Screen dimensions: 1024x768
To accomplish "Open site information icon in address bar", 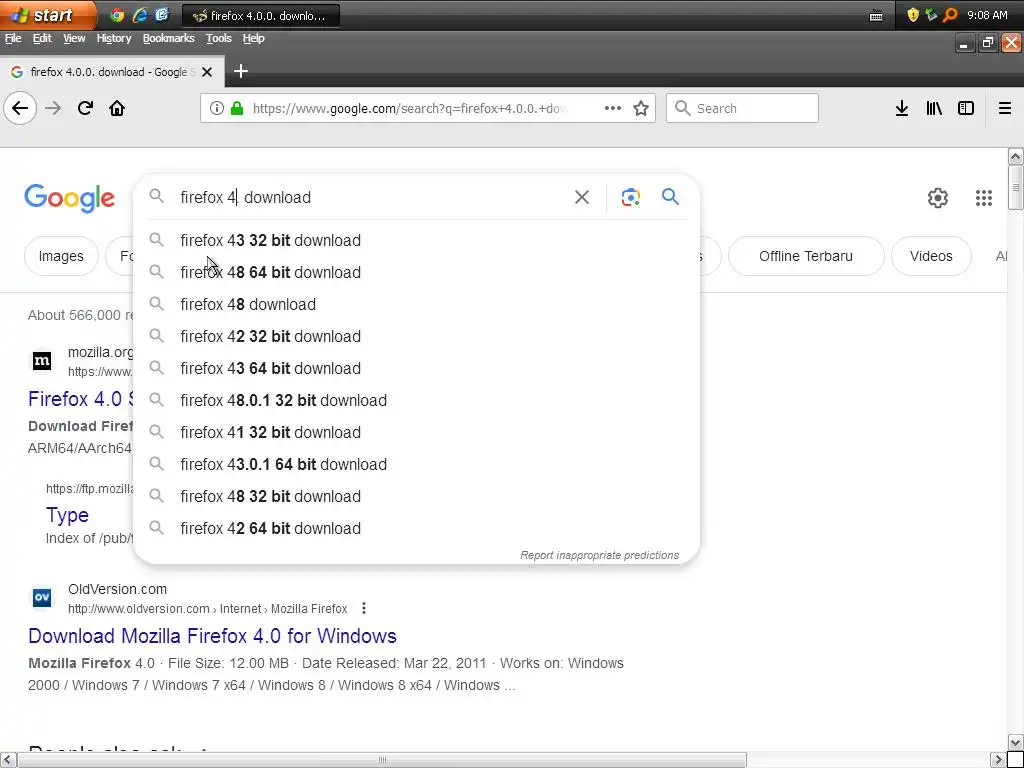I will click(x=217, y=108).
